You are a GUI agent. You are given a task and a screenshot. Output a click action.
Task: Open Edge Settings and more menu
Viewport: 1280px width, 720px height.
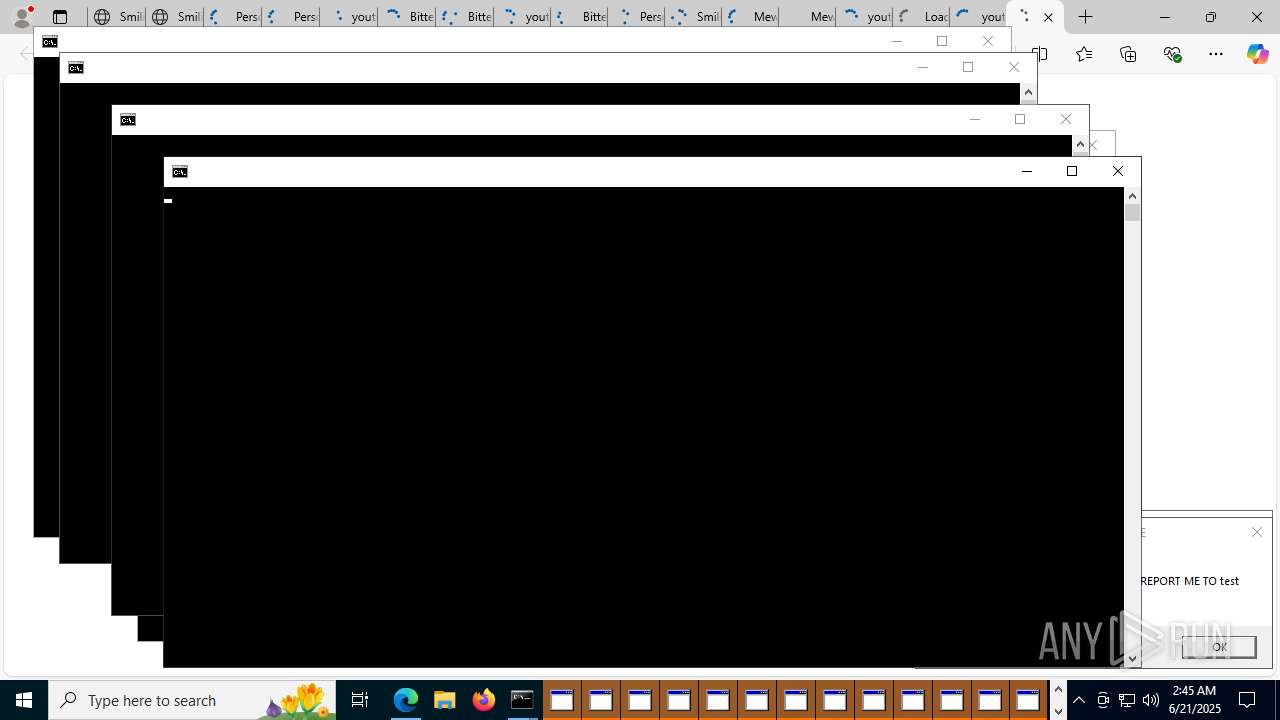tap(1216, 54)
